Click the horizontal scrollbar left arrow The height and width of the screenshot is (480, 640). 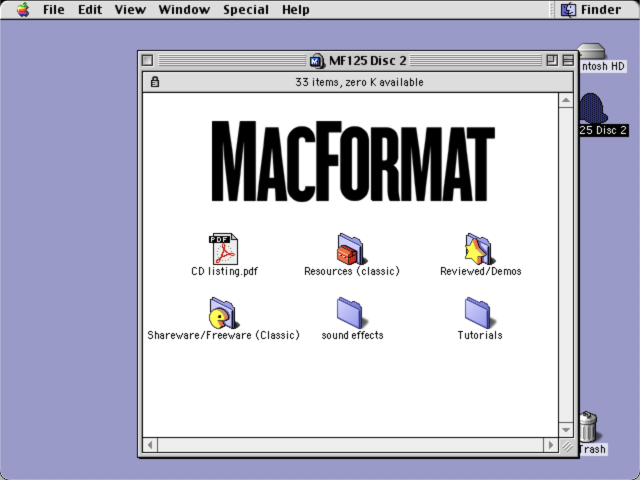150,444
